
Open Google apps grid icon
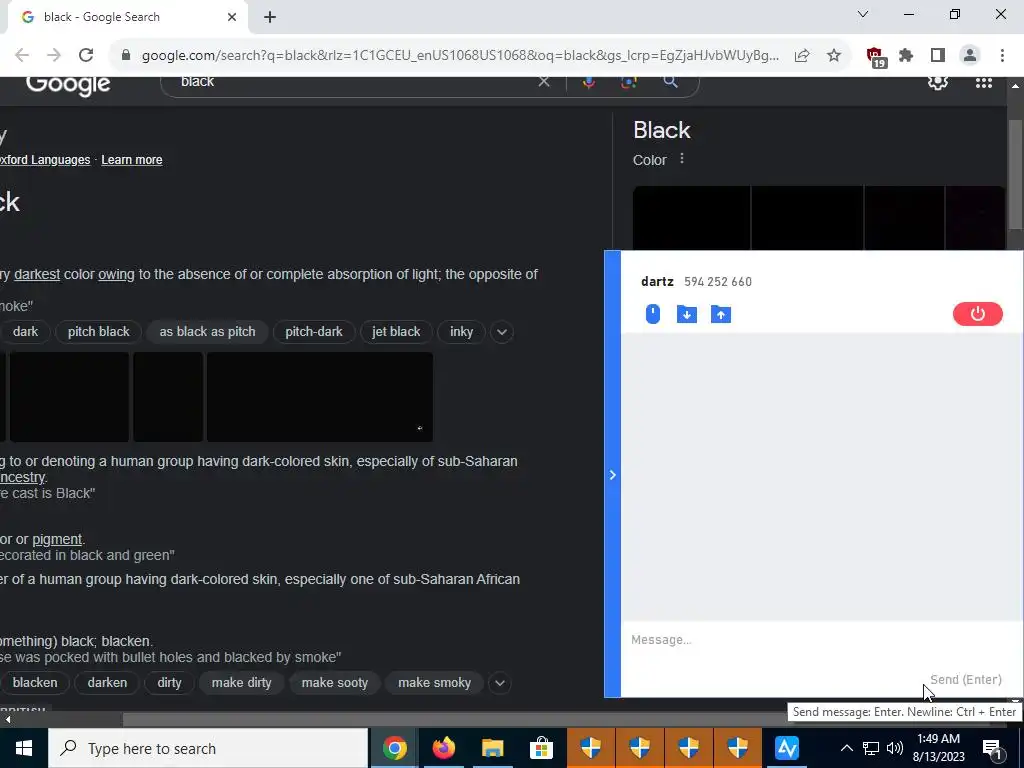tap(984, 82)
